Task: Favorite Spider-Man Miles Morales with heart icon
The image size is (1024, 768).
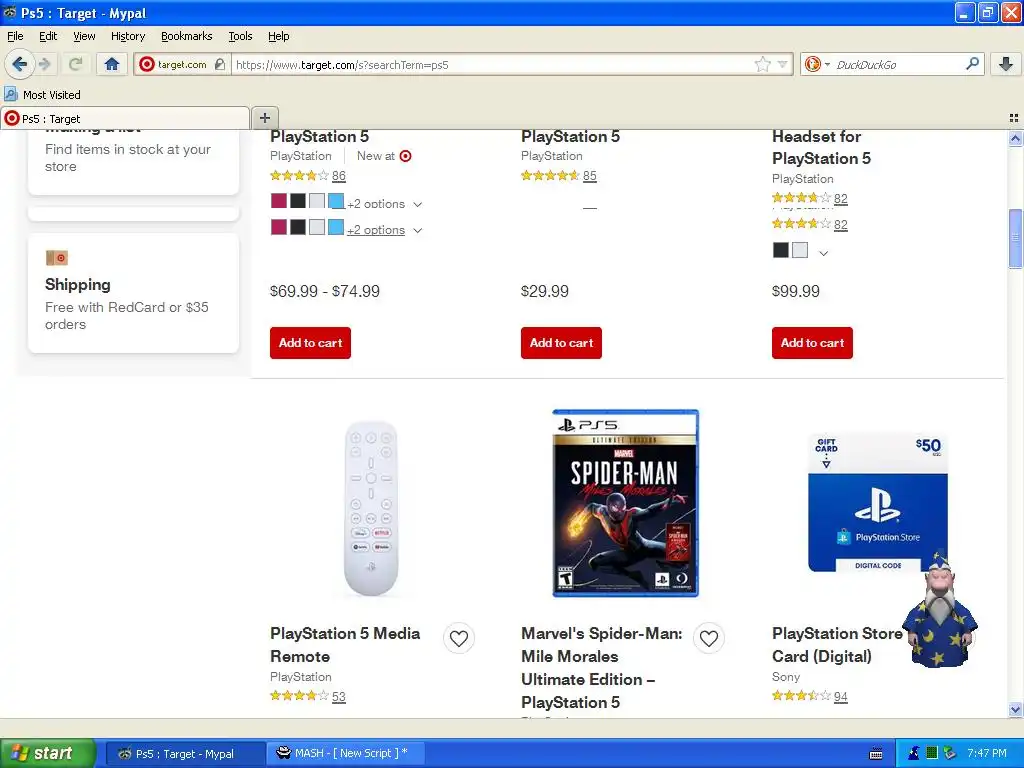Action: (x=709, y=638)
